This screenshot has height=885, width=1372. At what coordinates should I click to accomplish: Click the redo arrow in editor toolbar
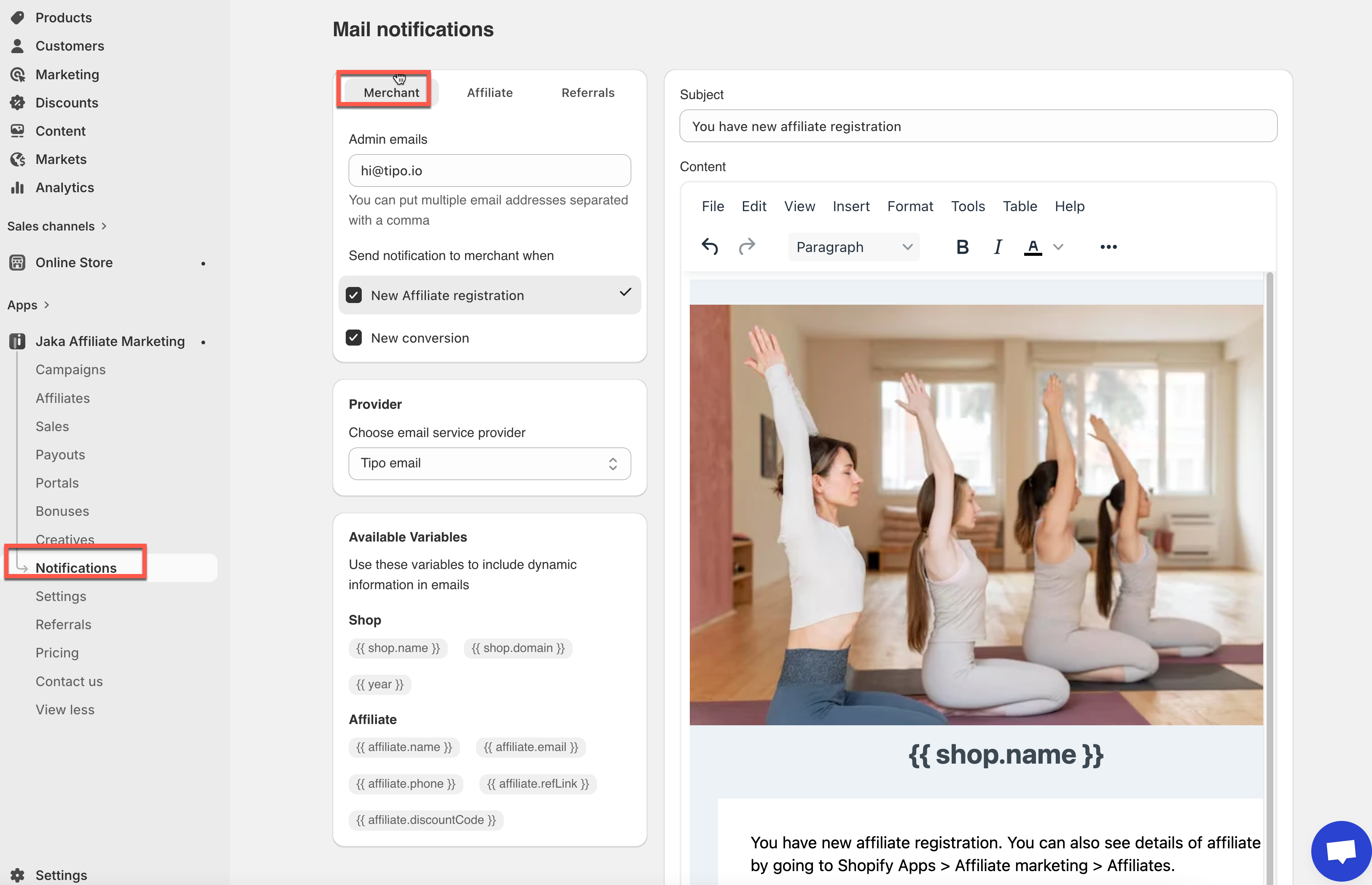[x=747, y=247]
